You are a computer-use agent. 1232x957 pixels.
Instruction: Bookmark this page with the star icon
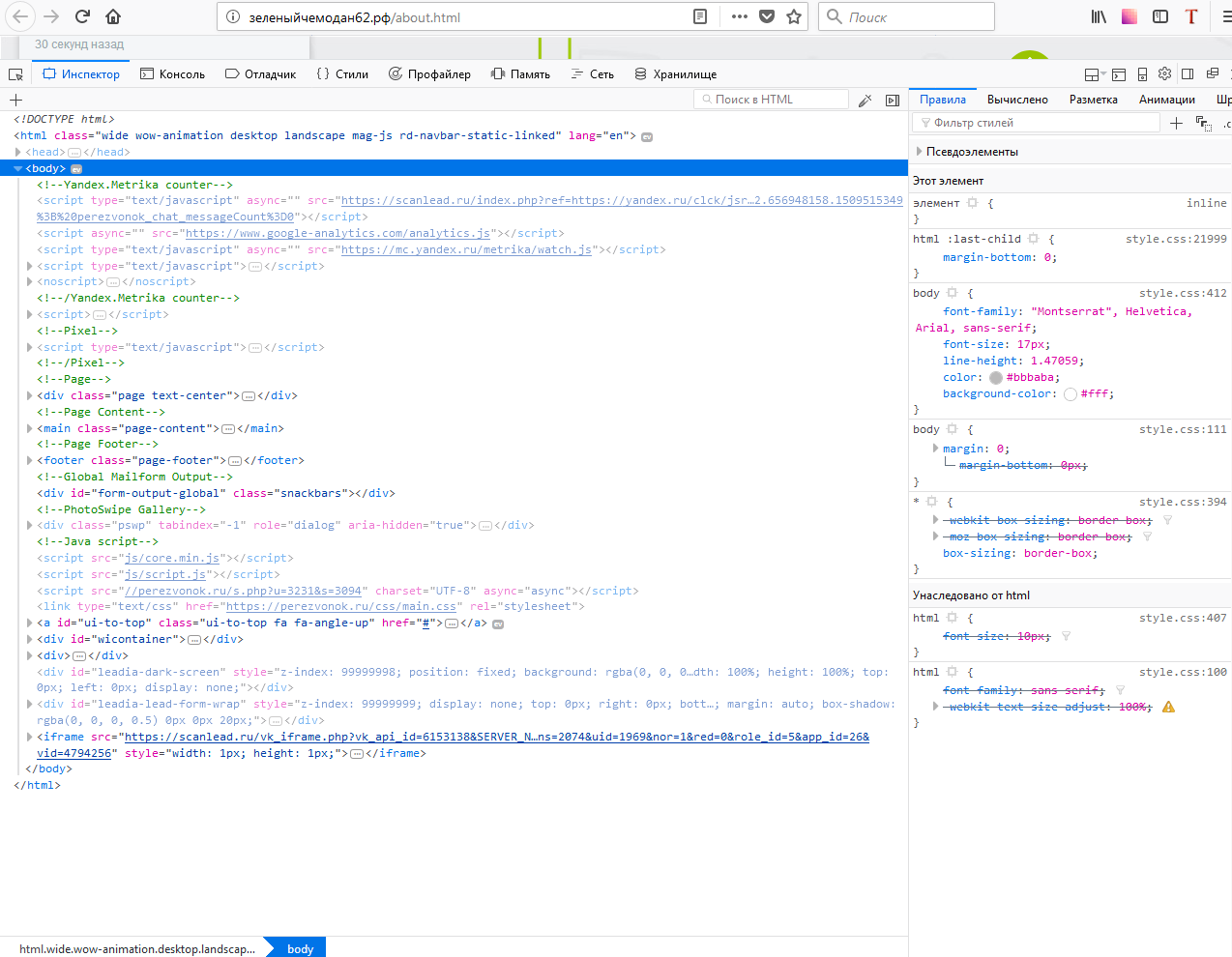(794, 16)
